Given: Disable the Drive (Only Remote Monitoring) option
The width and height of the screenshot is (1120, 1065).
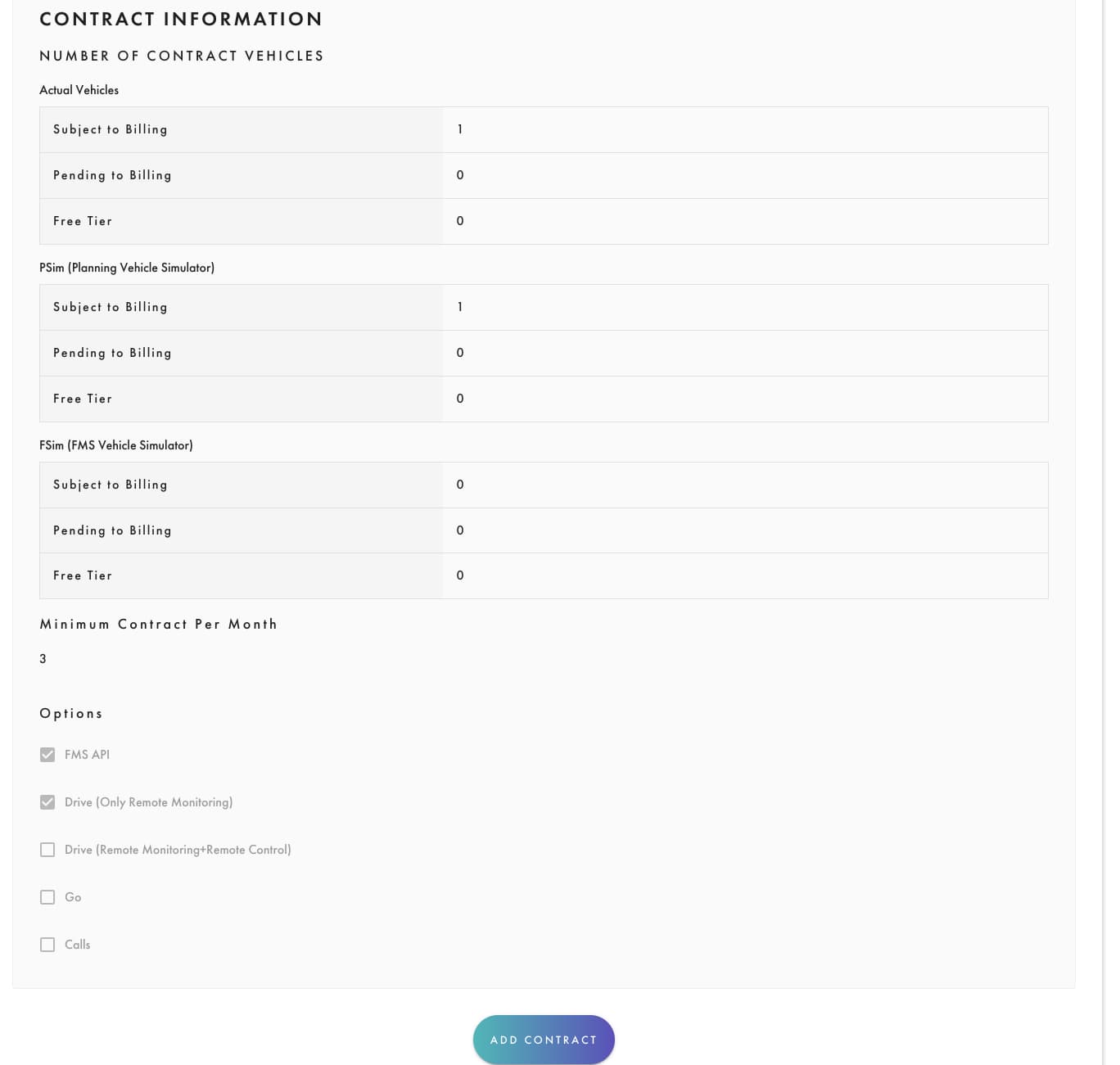Looking at the screenshot, I should pos(47,802).
